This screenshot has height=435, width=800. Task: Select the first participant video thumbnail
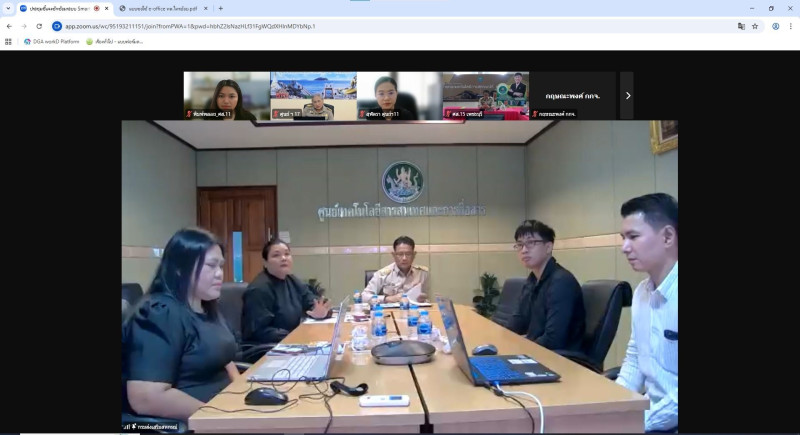[x=226, y=95]
